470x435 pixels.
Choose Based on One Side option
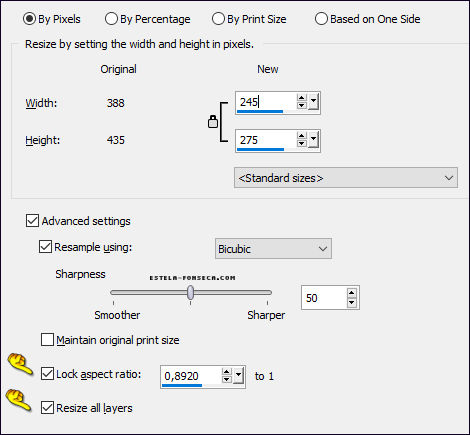tap(367, 19)
